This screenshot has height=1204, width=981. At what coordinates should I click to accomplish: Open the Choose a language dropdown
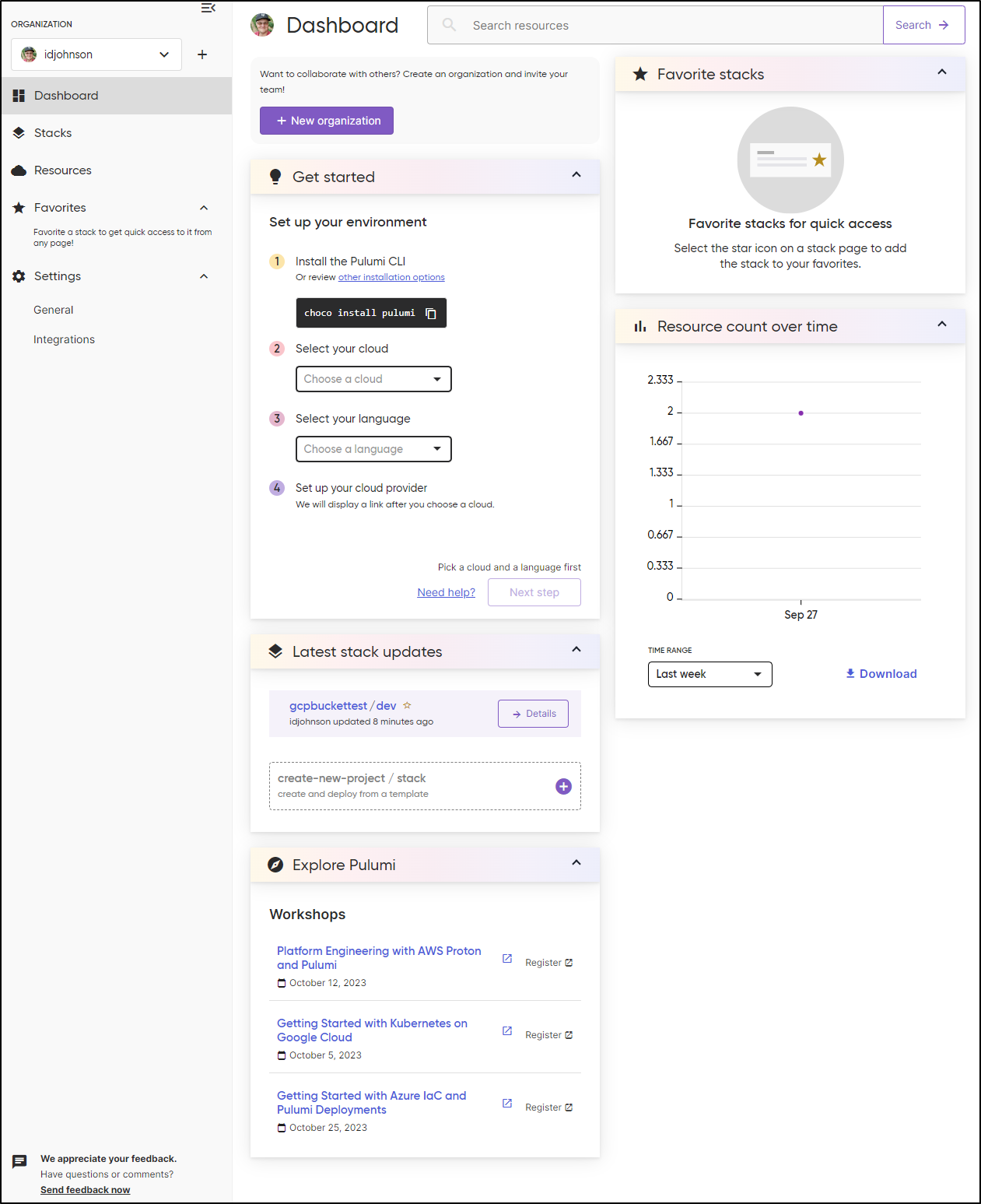tap(373, 449)
